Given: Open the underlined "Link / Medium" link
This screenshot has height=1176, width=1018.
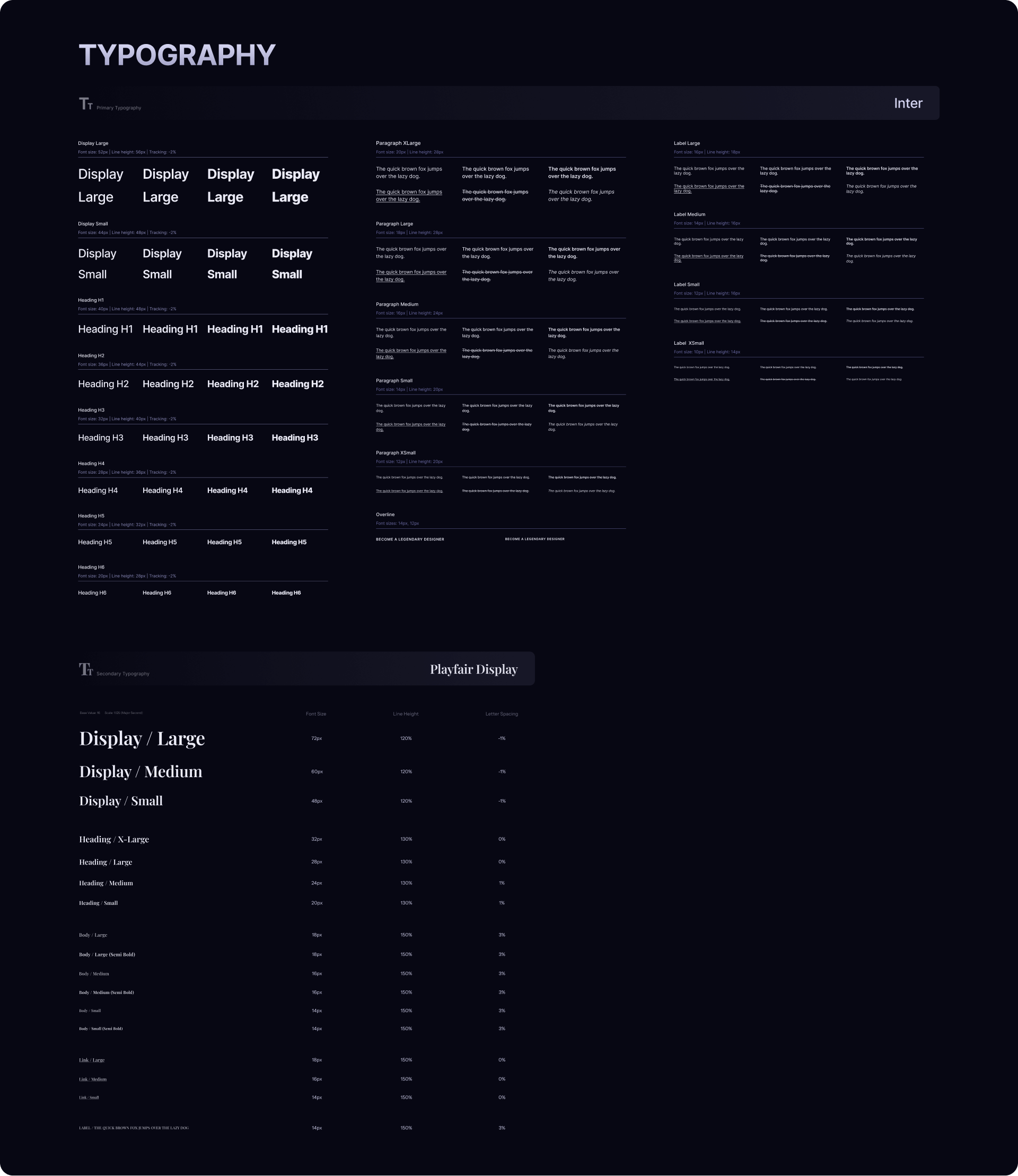Looking at the screenshot, I should (93, 1079).
